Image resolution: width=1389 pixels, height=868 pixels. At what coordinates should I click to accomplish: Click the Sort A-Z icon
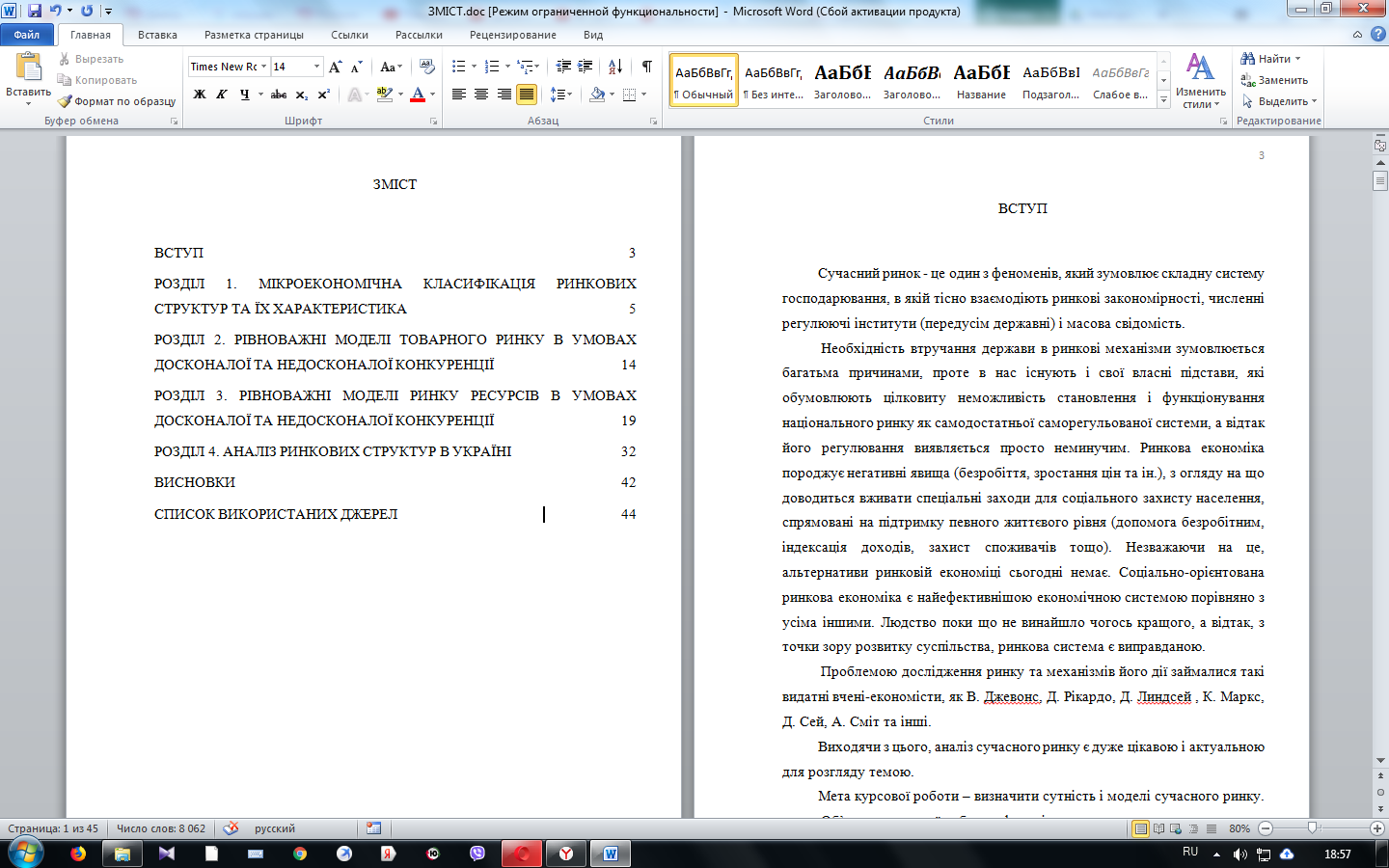pyautogui.click(x=615, y=67)
